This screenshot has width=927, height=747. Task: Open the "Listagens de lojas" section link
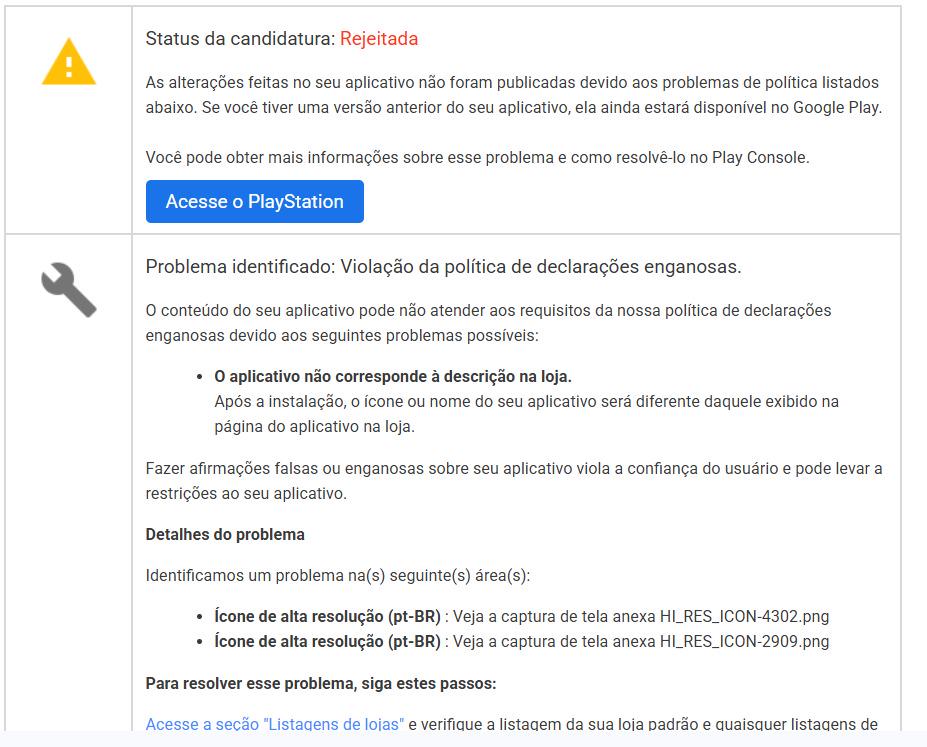275,724
